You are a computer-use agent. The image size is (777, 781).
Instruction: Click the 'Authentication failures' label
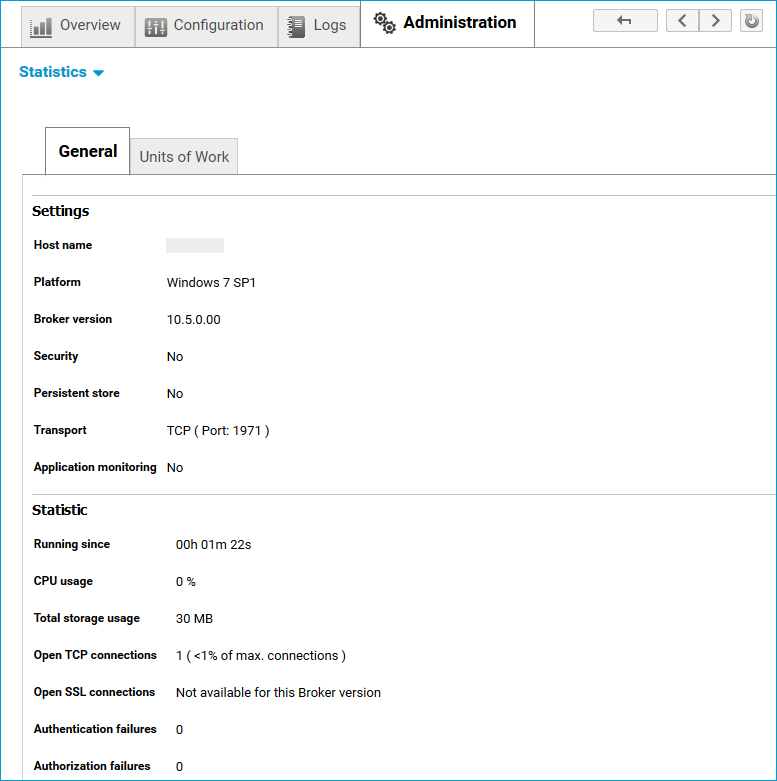tap(95, 729)
